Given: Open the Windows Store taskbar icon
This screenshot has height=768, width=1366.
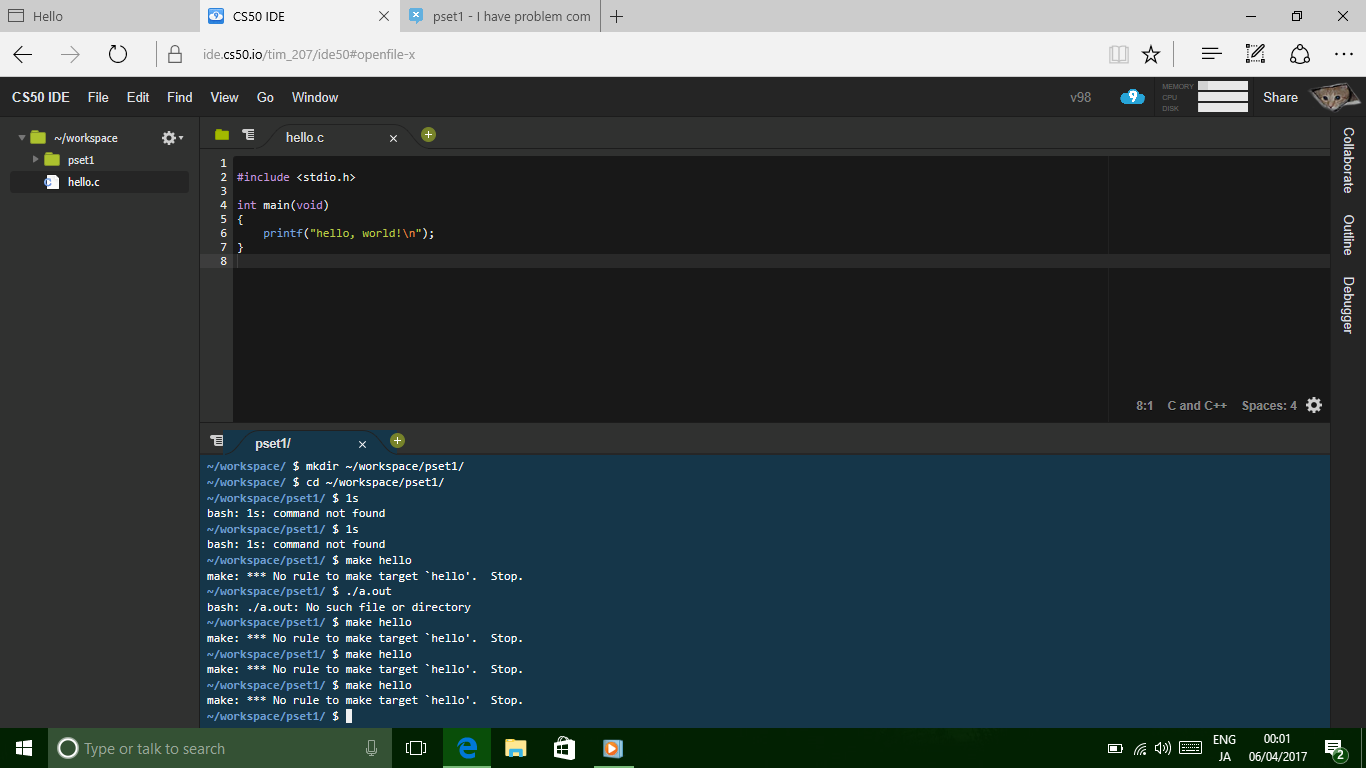Looking at the screenshot, I should pos(564,748).
